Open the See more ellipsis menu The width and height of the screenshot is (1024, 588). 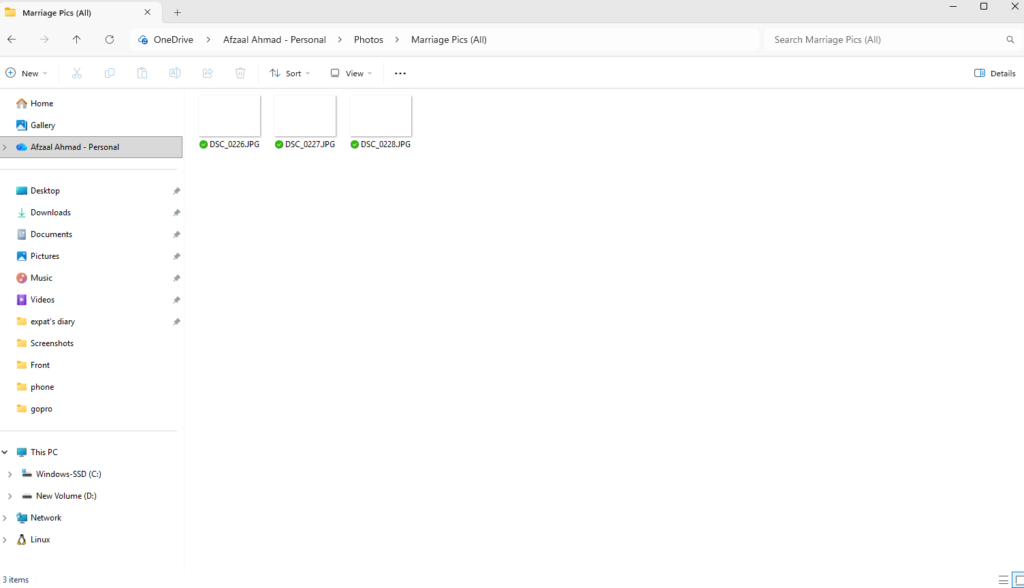[400, 73]
